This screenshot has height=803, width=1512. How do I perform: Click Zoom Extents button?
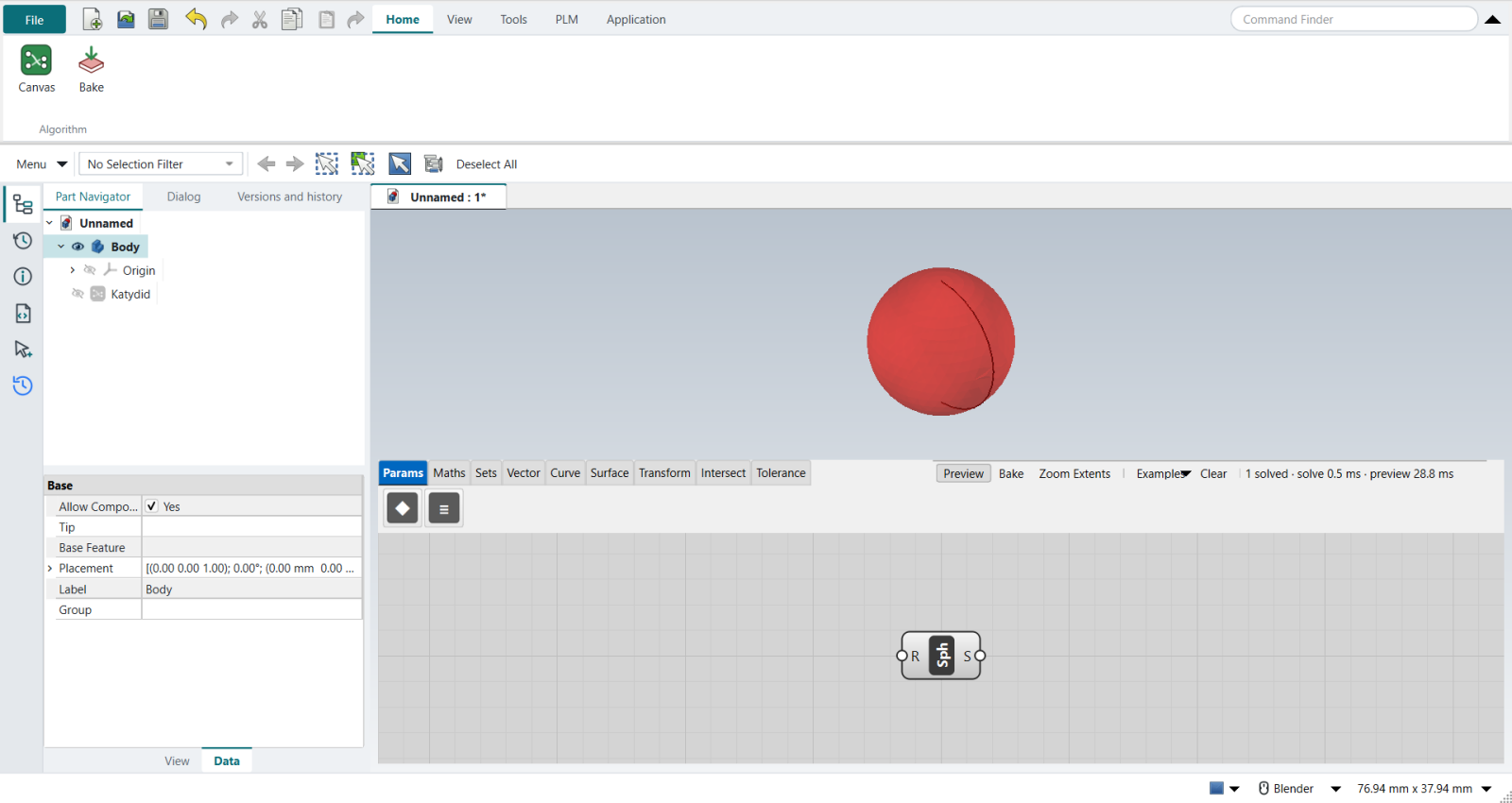tap(1074, 474)
